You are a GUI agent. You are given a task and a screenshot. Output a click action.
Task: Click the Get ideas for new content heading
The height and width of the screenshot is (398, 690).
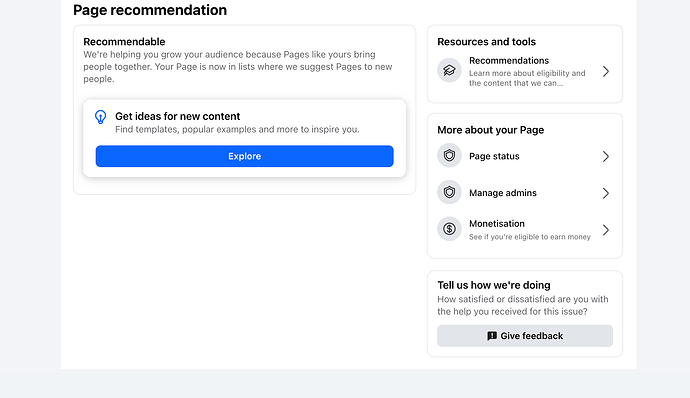click(x=178, y=116)
